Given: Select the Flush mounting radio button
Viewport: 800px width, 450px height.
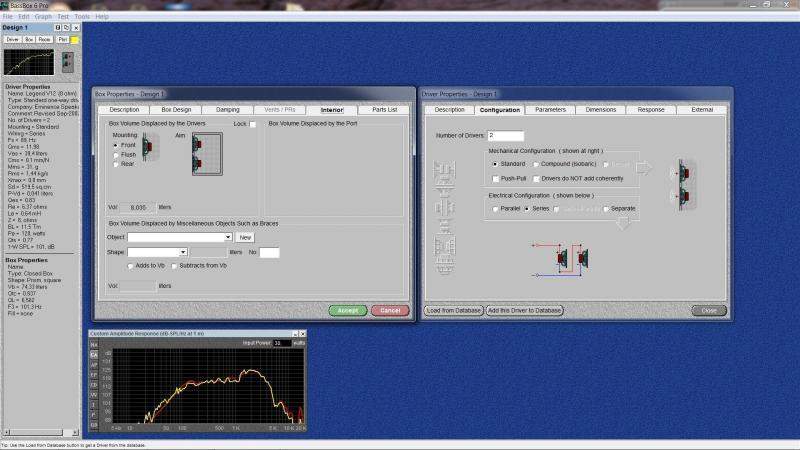Looking at the screenshot, I should point(115,155).
